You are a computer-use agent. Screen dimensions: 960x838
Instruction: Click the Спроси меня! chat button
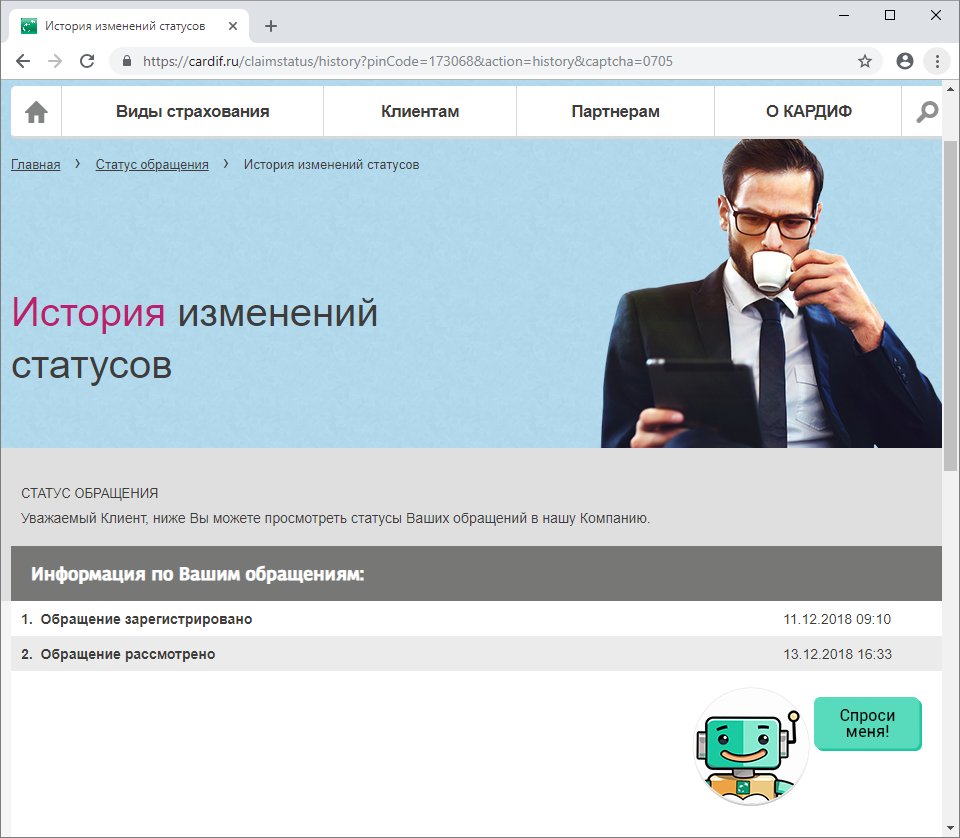pos(868,724)
